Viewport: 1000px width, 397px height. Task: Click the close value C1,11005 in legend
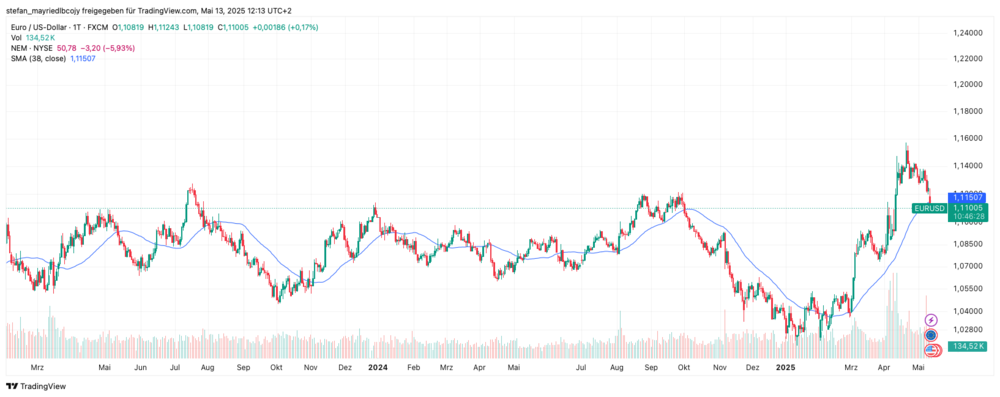pyautogui.click(x=233, y=27)
